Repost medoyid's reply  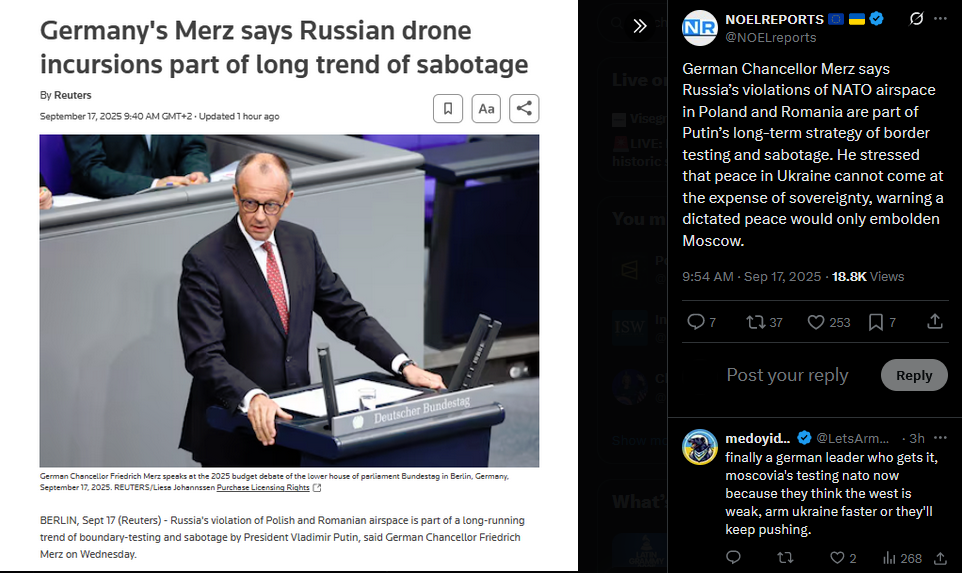(785, 558)
